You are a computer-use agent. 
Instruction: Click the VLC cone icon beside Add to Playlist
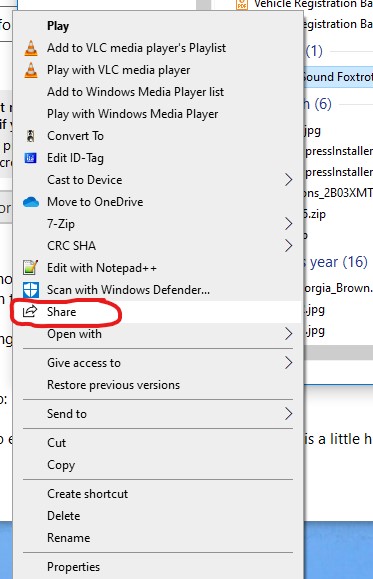31,48
